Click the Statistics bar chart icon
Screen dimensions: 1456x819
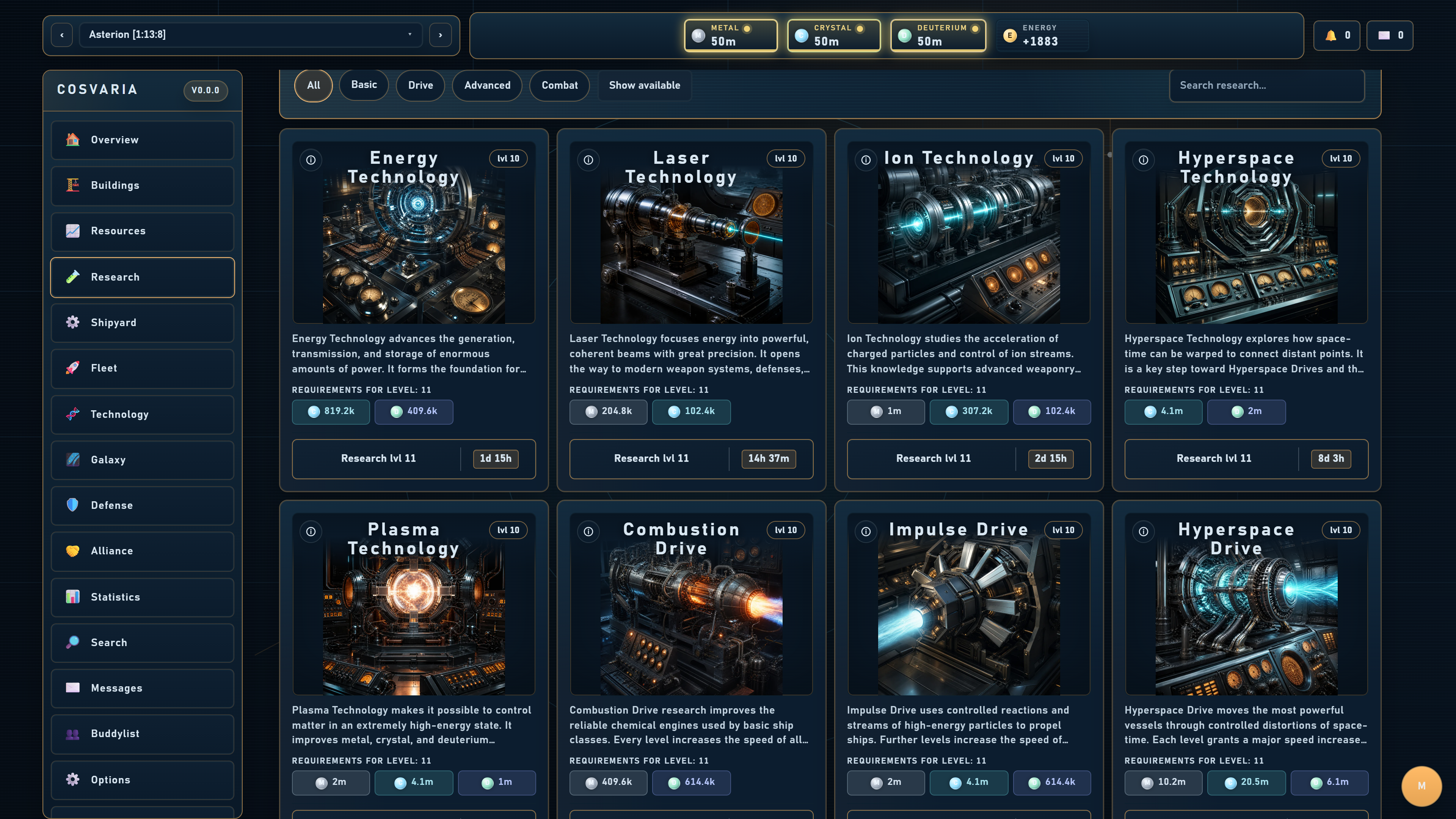72,596
